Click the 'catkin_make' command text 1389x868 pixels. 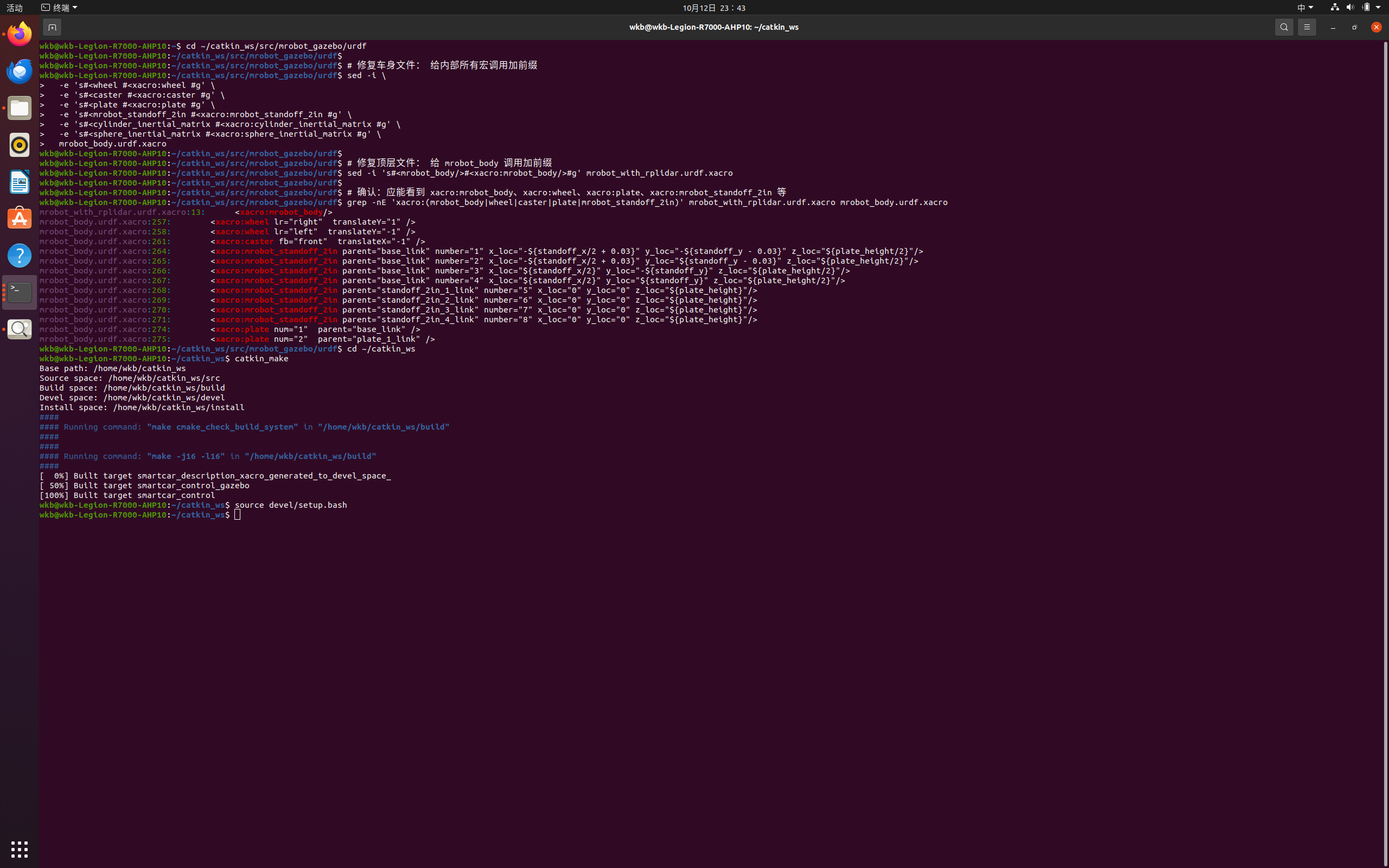pos(261,358)
